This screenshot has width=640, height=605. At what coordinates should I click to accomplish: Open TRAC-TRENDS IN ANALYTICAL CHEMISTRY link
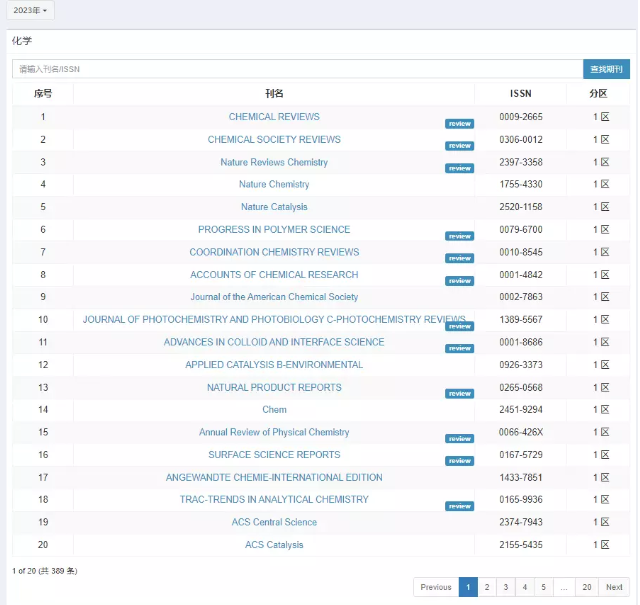(274, 499)
